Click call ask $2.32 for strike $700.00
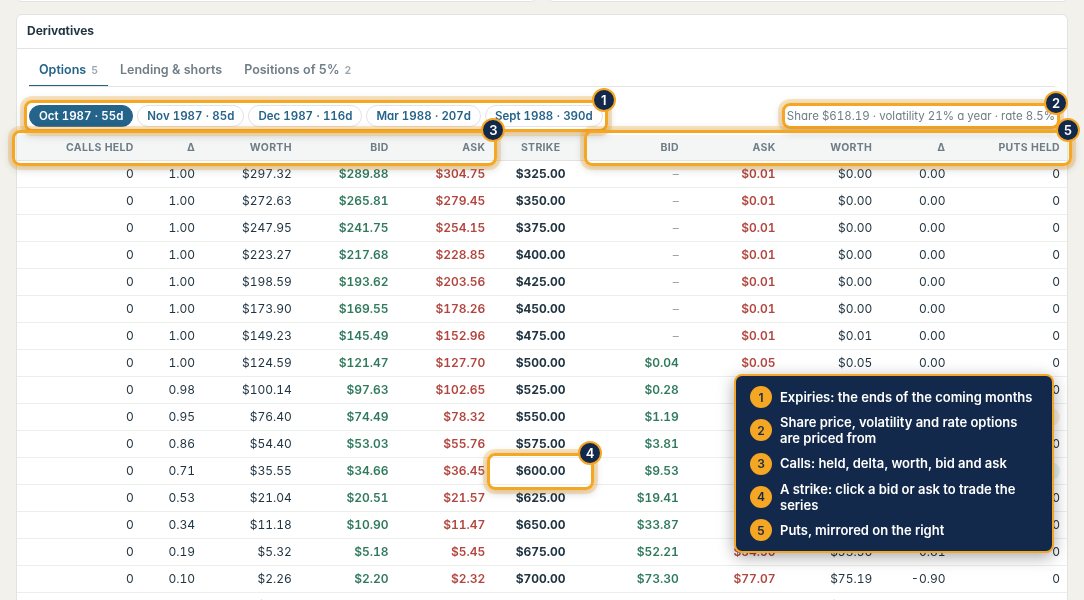The image size is (1084, 600). pos(468,578)
